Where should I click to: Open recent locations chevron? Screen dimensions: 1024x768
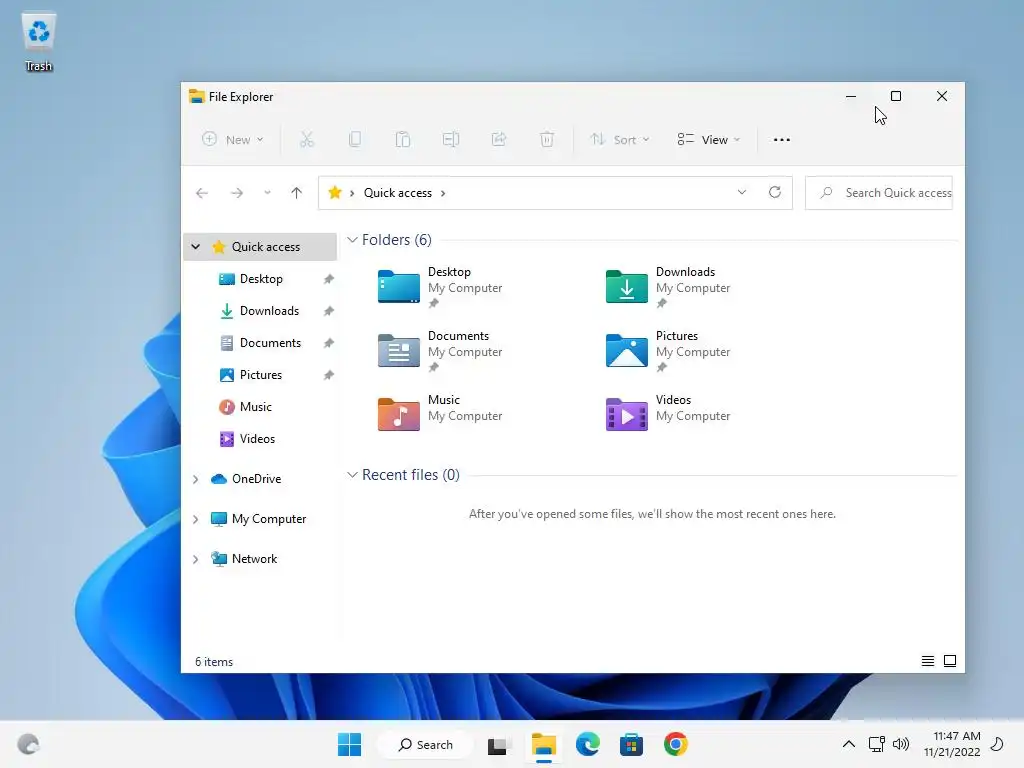tap(267, 193)
